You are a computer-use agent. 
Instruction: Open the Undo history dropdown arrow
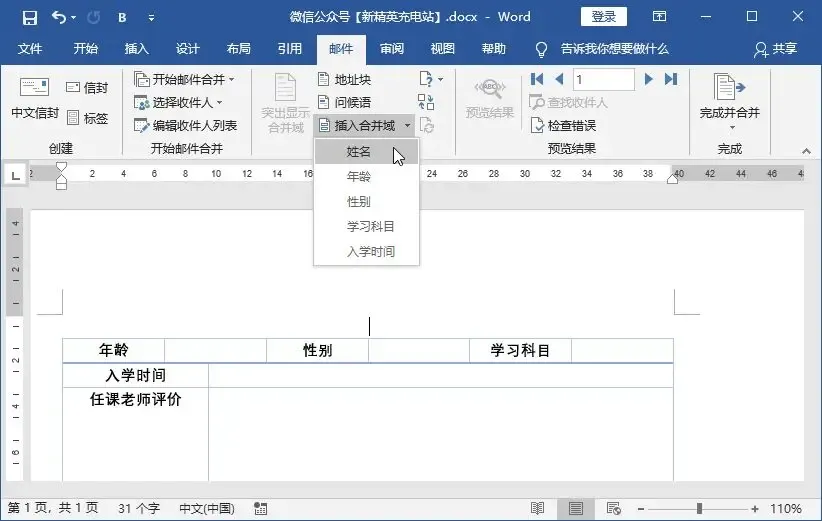pos(73,18)
